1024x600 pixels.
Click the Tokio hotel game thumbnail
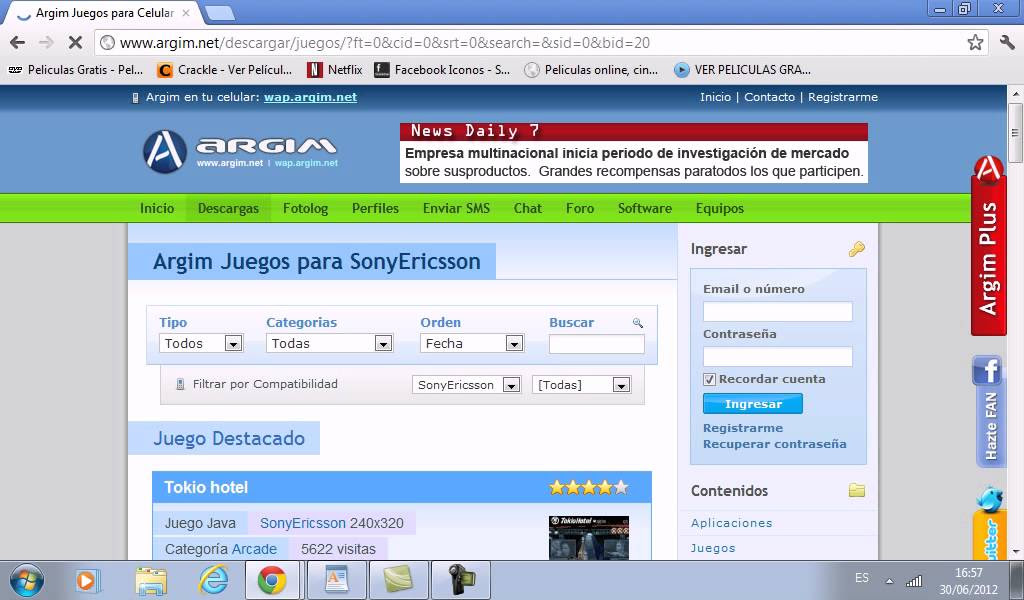[588, 537]
